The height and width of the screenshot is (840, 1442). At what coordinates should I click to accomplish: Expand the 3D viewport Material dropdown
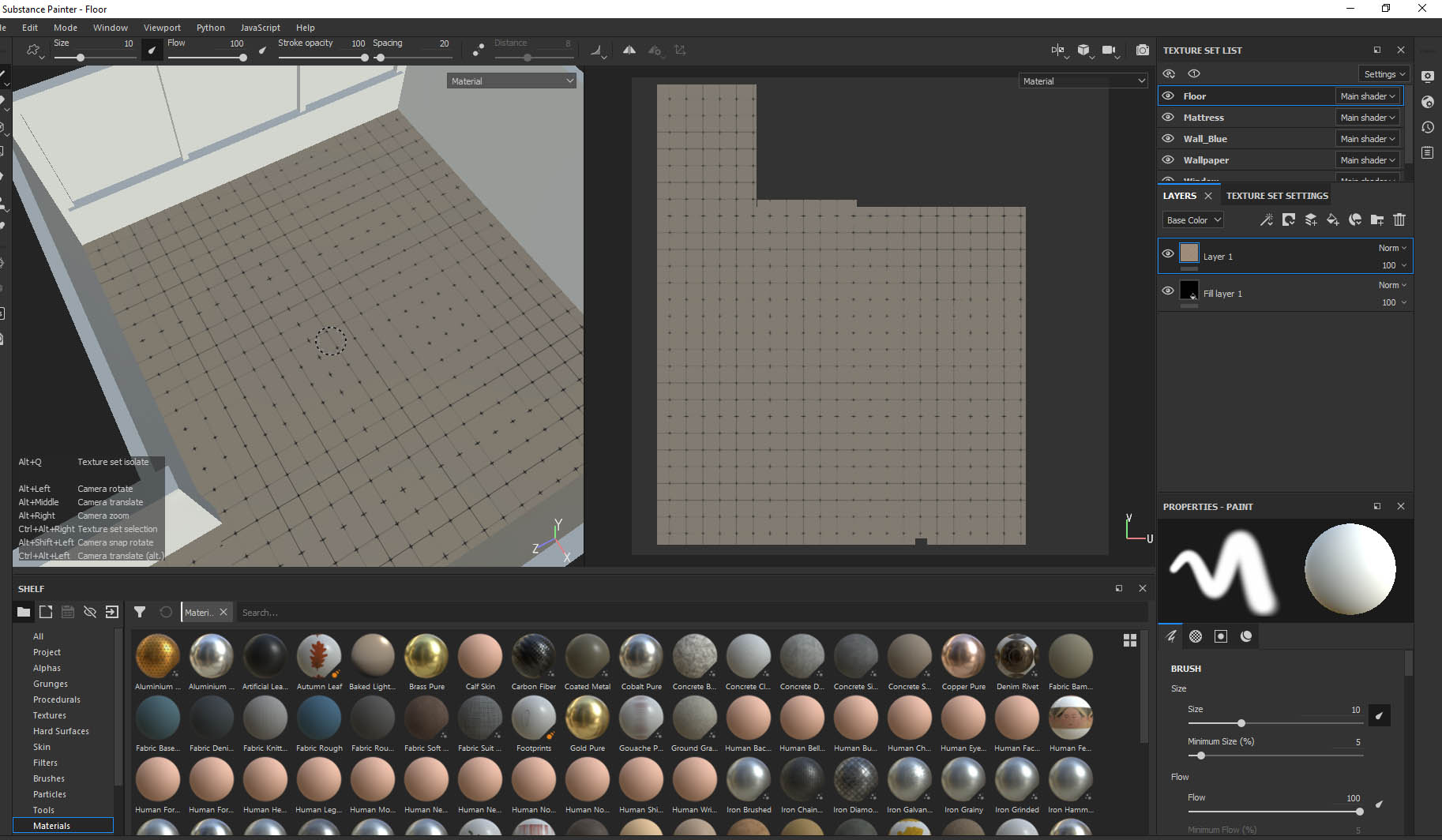pos(512,81)
